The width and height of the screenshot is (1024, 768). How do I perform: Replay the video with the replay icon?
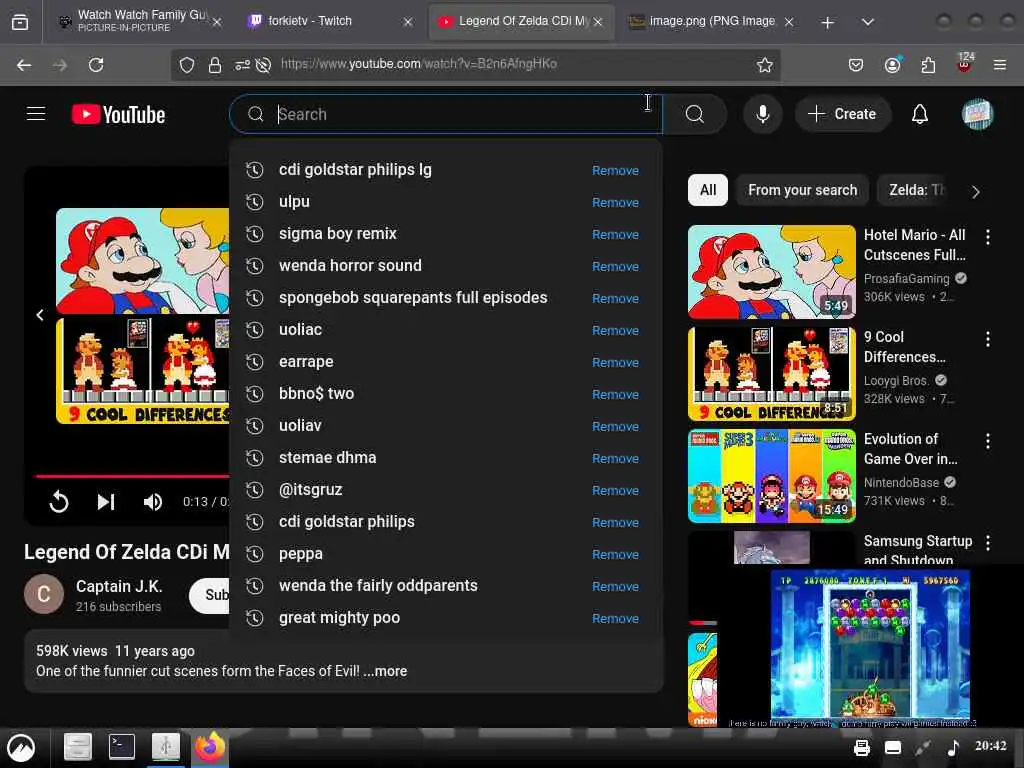point(59,502)
